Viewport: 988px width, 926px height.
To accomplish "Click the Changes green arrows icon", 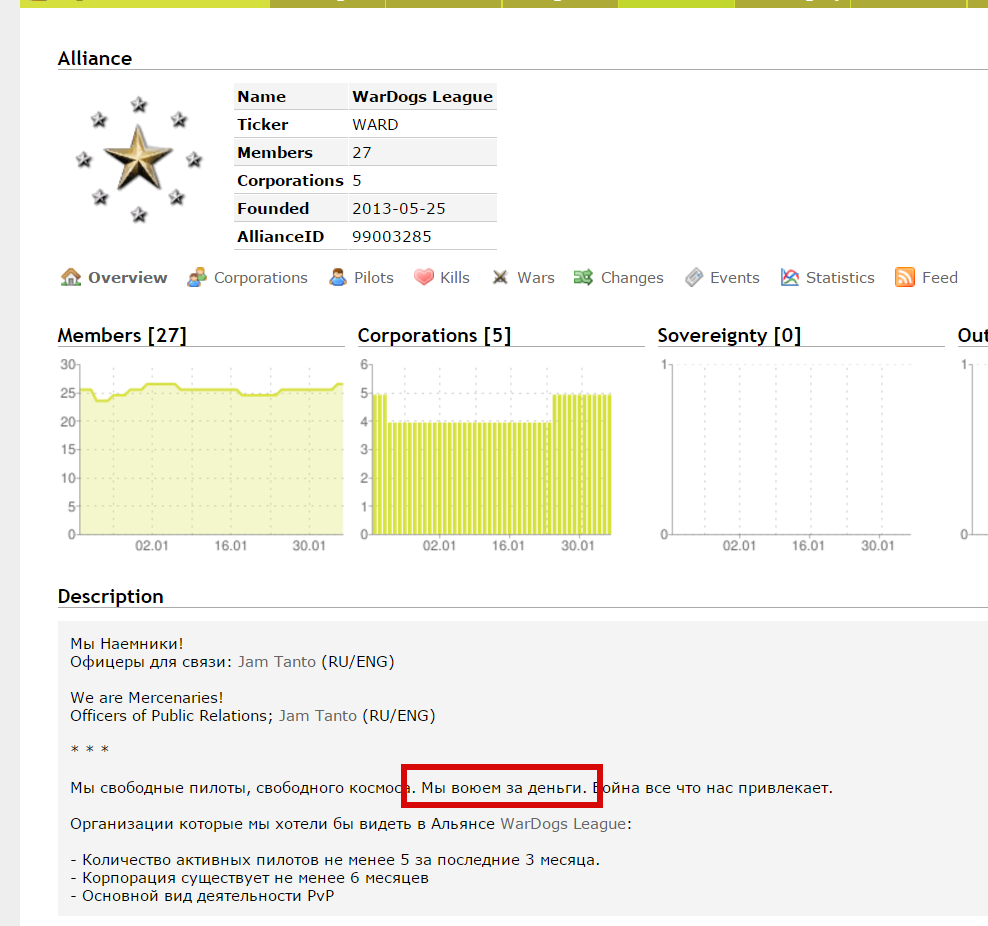I will (583, 277).
